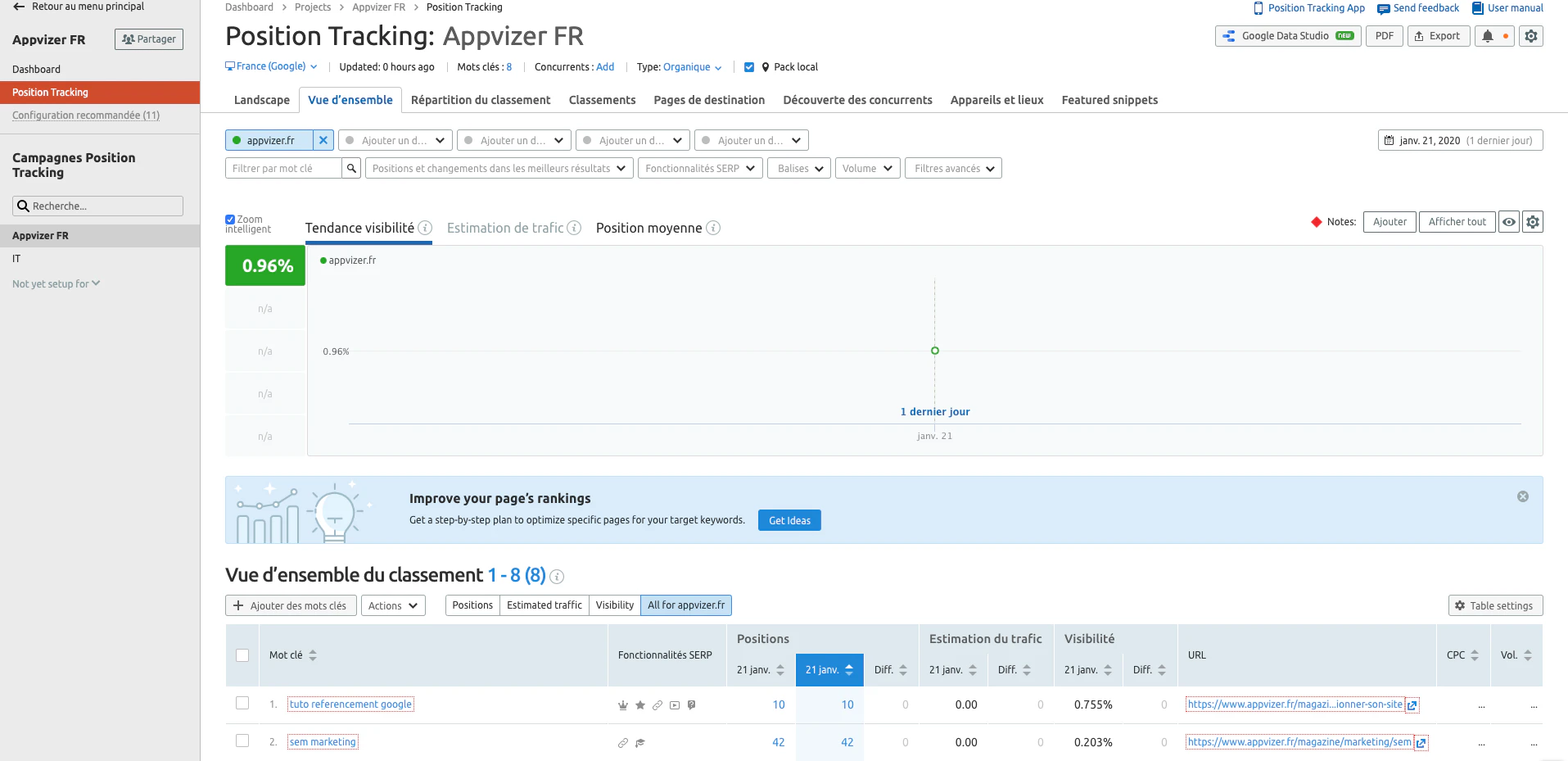Toggle the notes eye visibility icon
The height and width of the screenshot is (761, 1568).
pyautogui.click(x=1509, y=222)
